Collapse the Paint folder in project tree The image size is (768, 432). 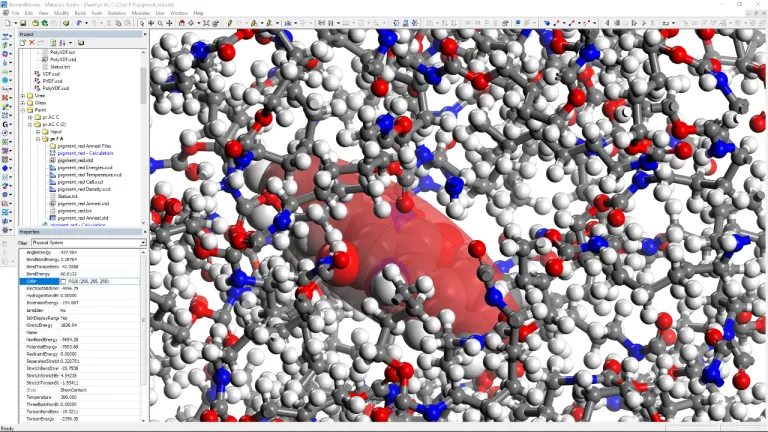23,109
